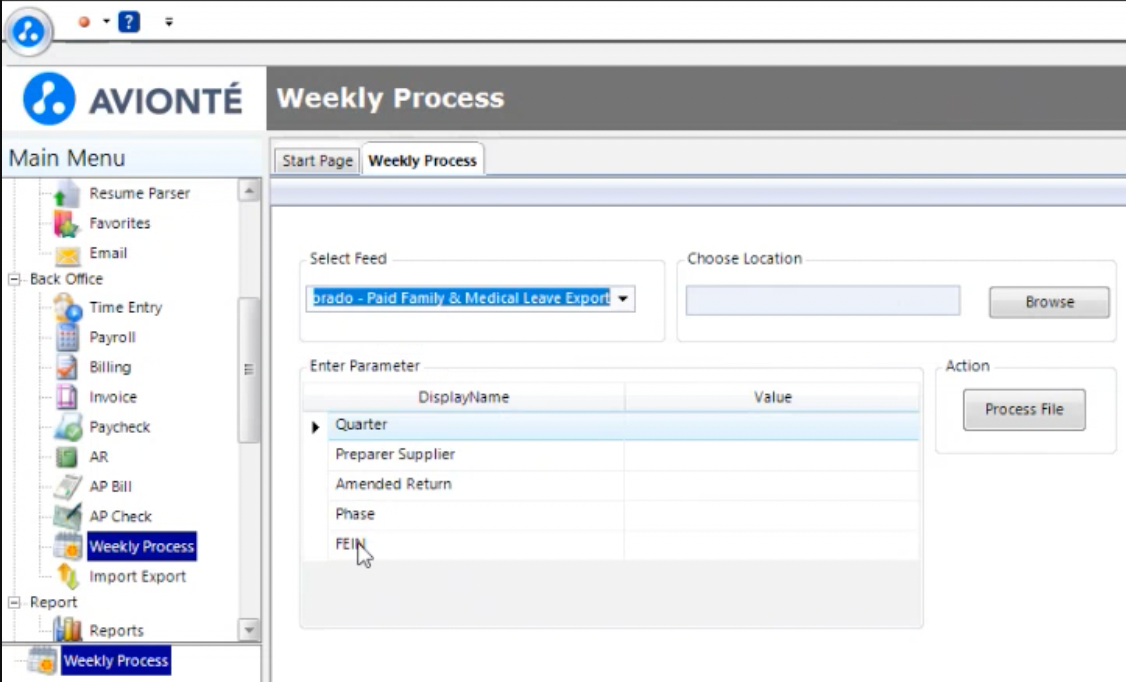Viewport: 1126px width, 682px height.
Task: Click the Process File button
Action: point(1024,410)
